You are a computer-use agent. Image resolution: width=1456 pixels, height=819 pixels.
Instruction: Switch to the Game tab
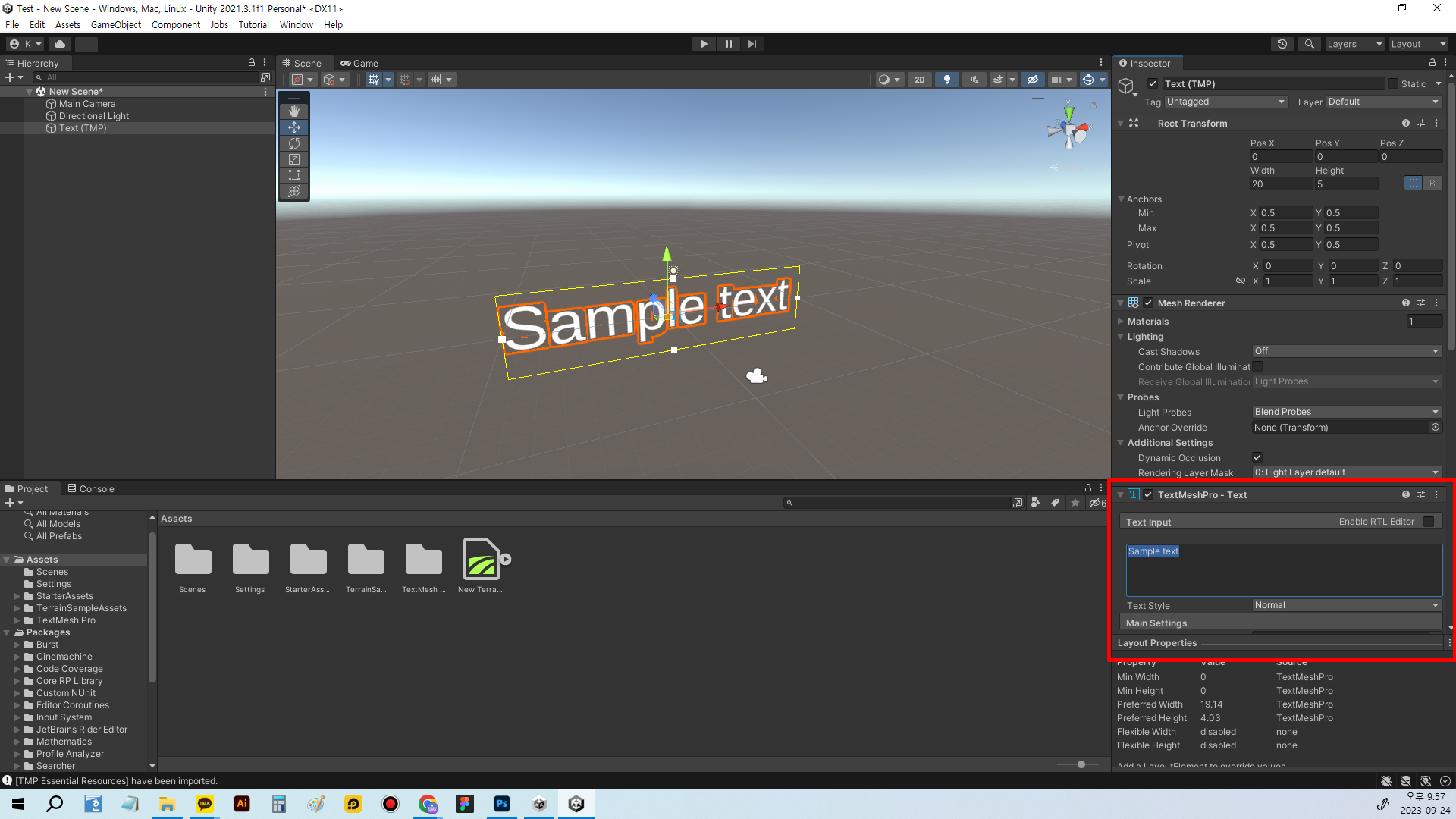coord(359,63)
